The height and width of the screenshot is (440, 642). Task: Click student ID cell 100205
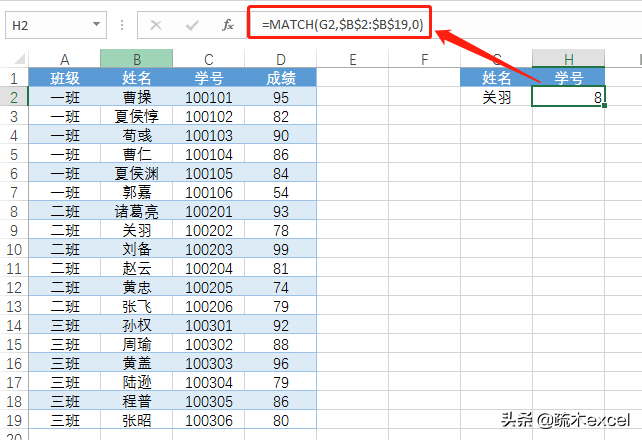[209, 287]
